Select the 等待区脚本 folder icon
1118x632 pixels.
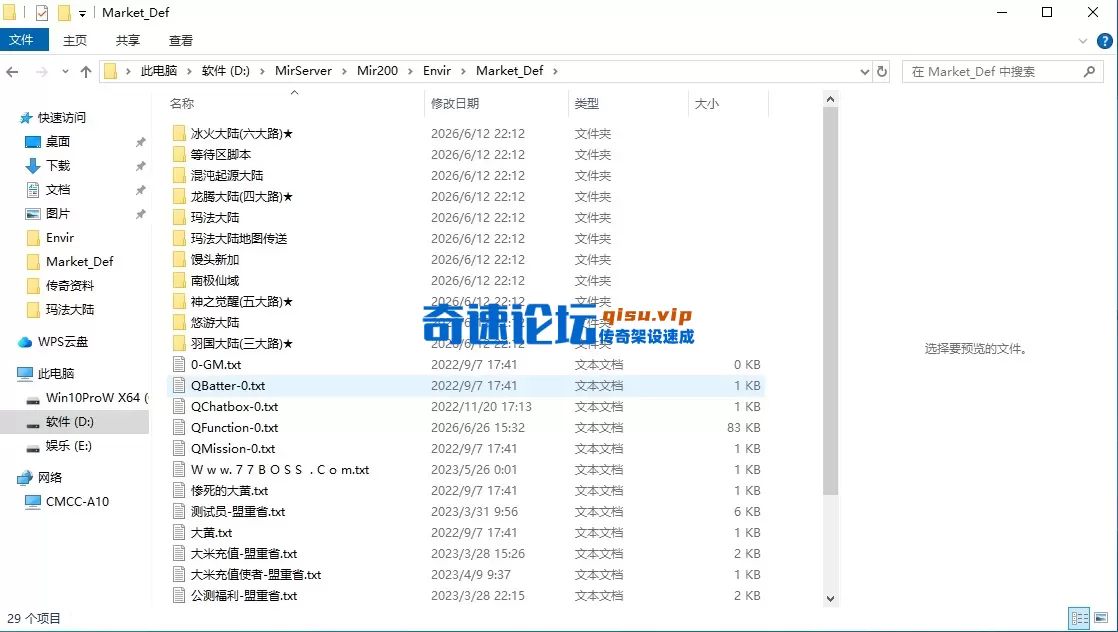[179, 154]
